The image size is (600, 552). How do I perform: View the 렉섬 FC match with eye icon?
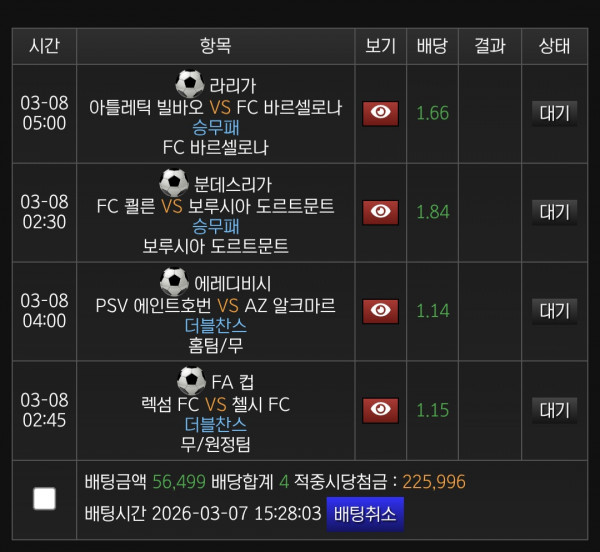pos(380,409)
